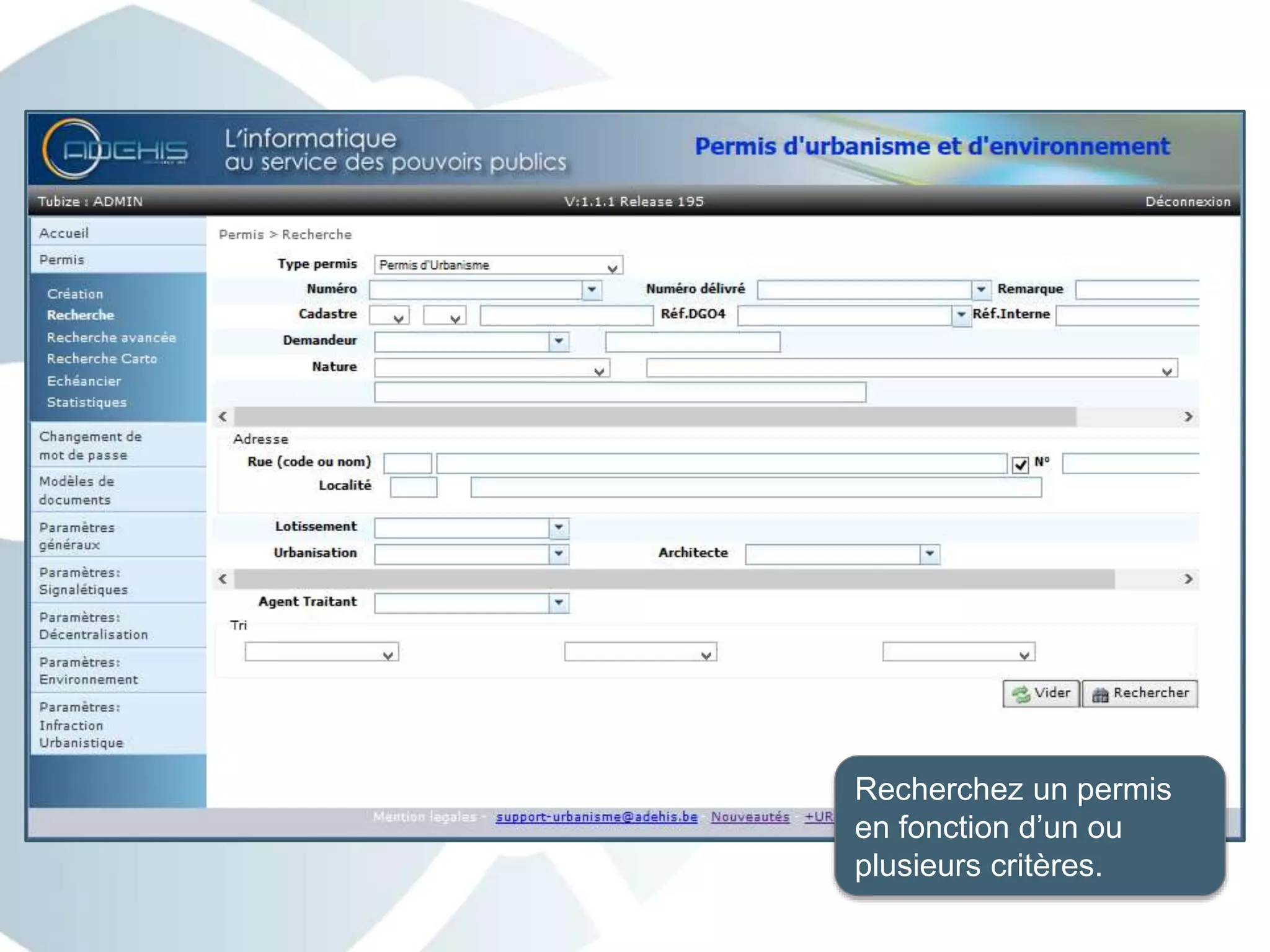The width and height of the screenshot is (1270, 952).
Task: Click the Localité code input box
Action: [x=414, y=487]
